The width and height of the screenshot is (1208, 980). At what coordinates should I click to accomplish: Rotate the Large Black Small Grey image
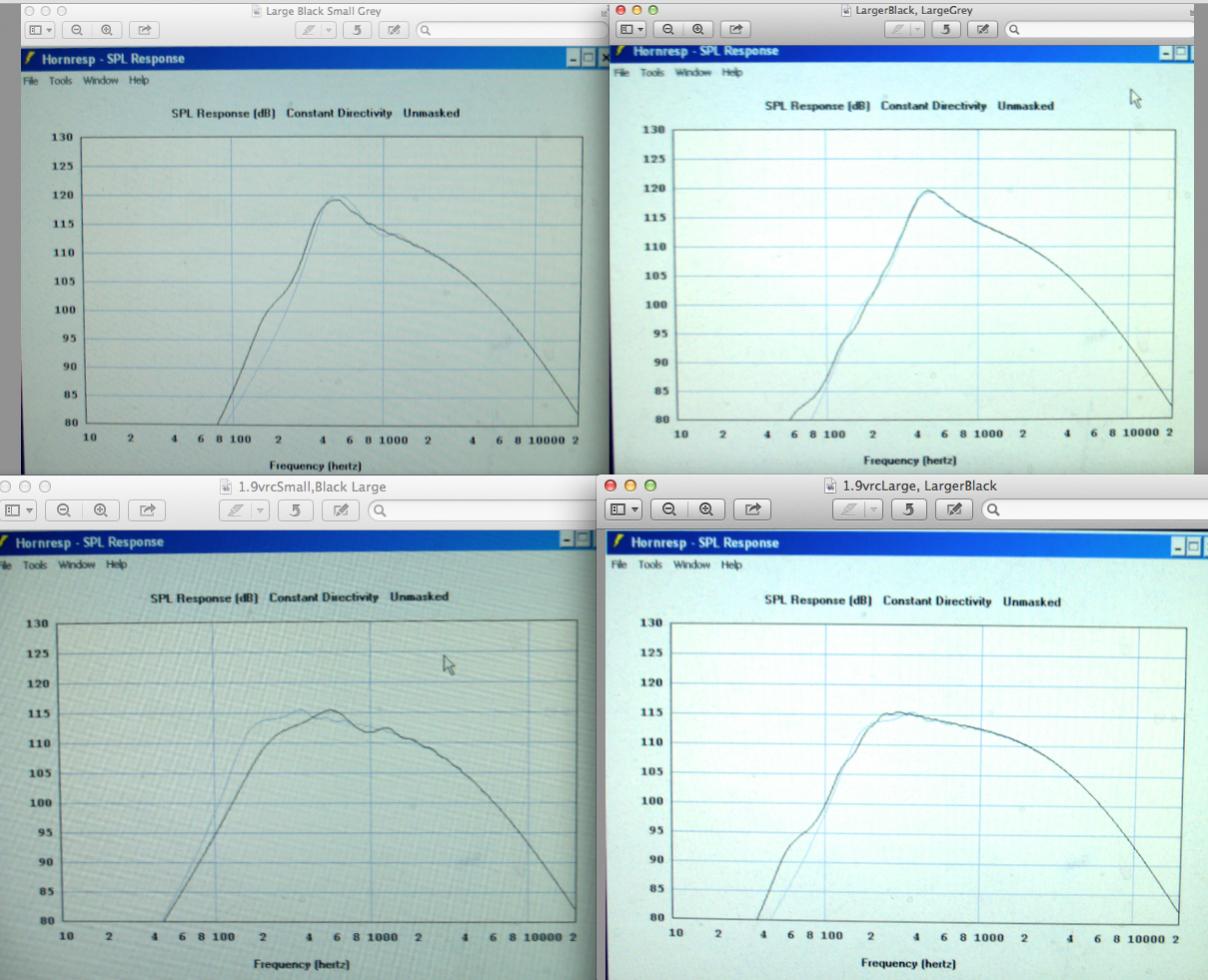click(x=358, y=30)
